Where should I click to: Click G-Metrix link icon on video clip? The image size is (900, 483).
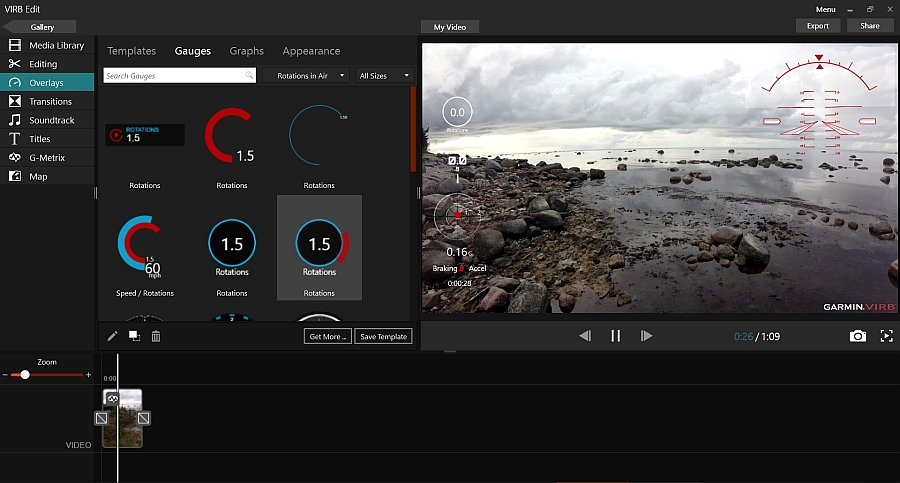[112, 398]
